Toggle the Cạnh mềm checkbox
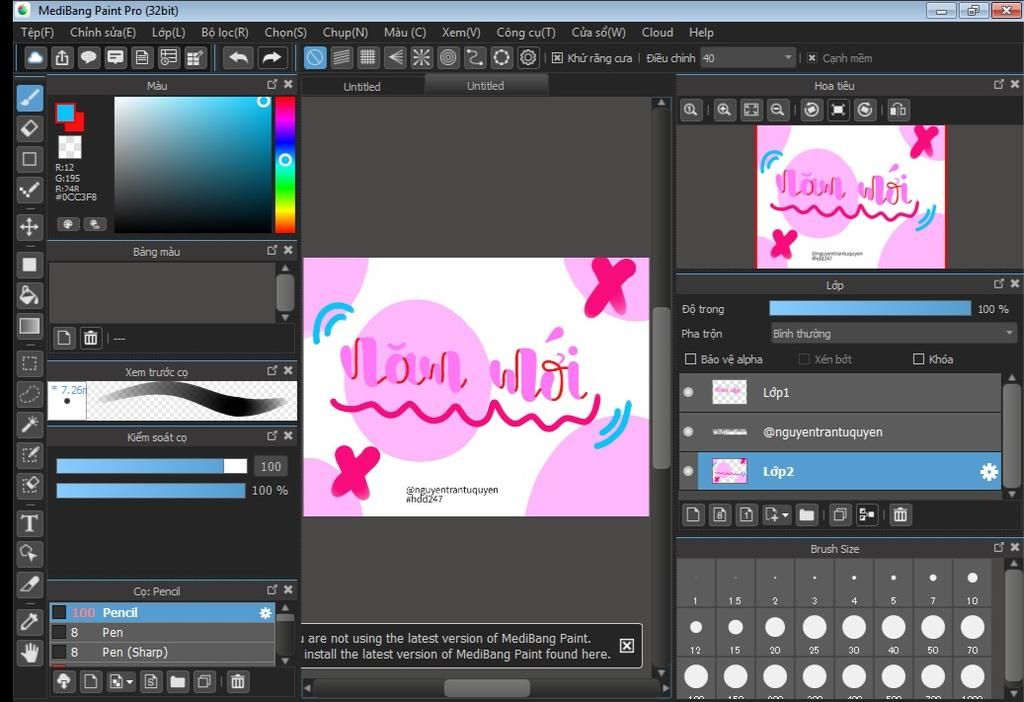The height and width of the screenshot is (702, 1024). [x=812, y=58]
